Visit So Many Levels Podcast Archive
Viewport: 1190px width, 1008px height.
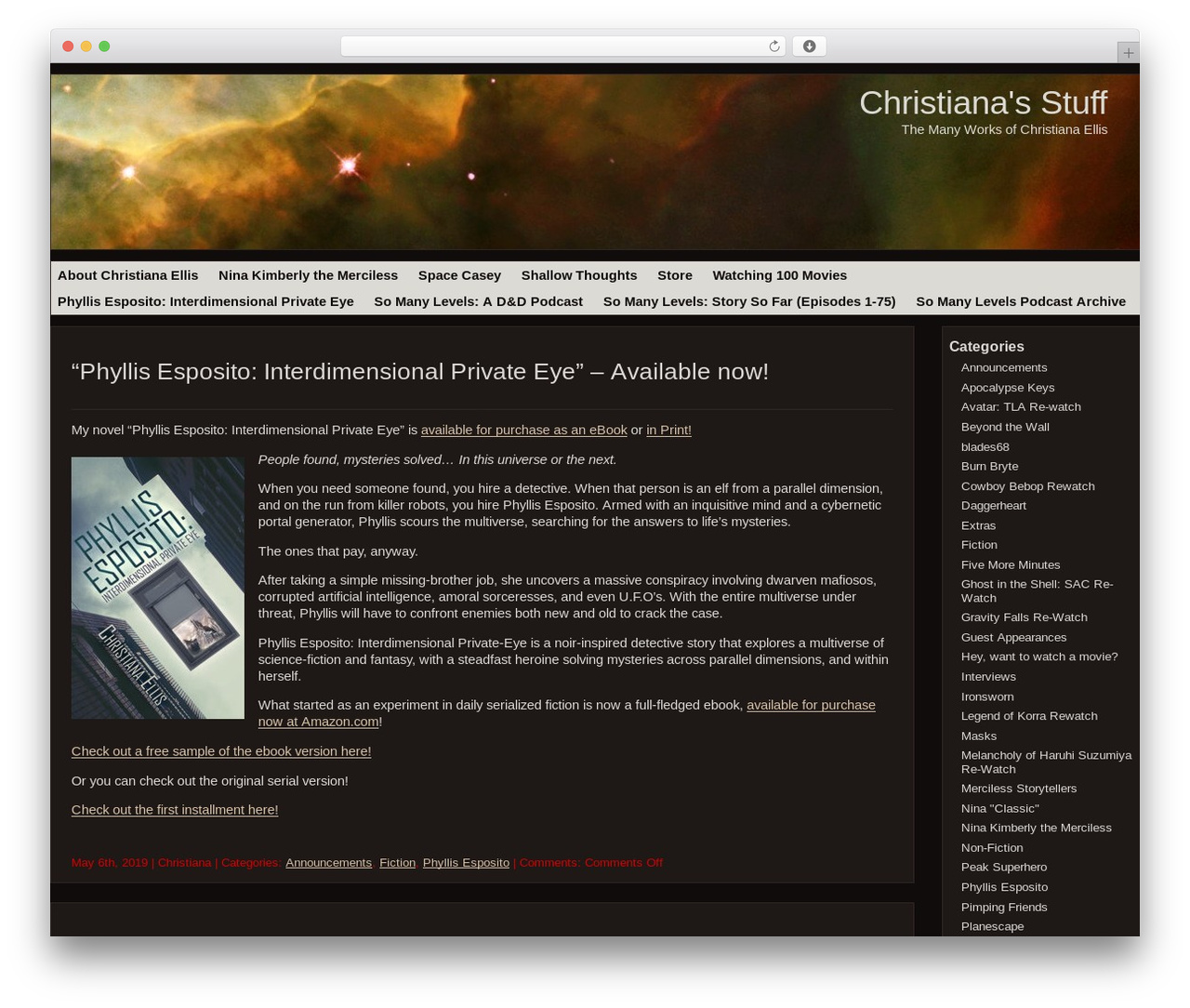coord(1021,301)
